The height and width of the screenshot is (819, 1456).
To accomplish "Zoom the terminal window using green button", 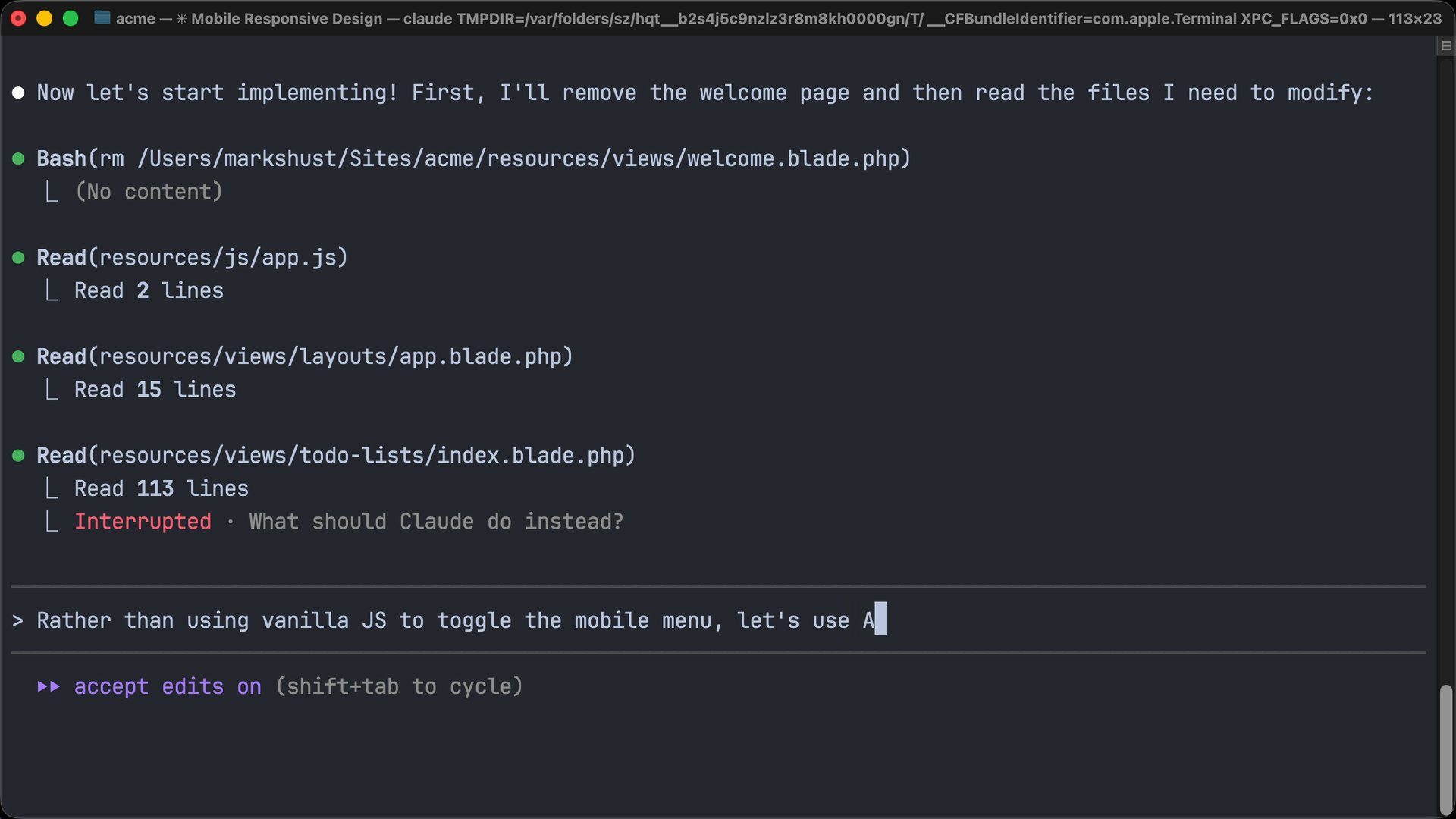I will point(71,18).
